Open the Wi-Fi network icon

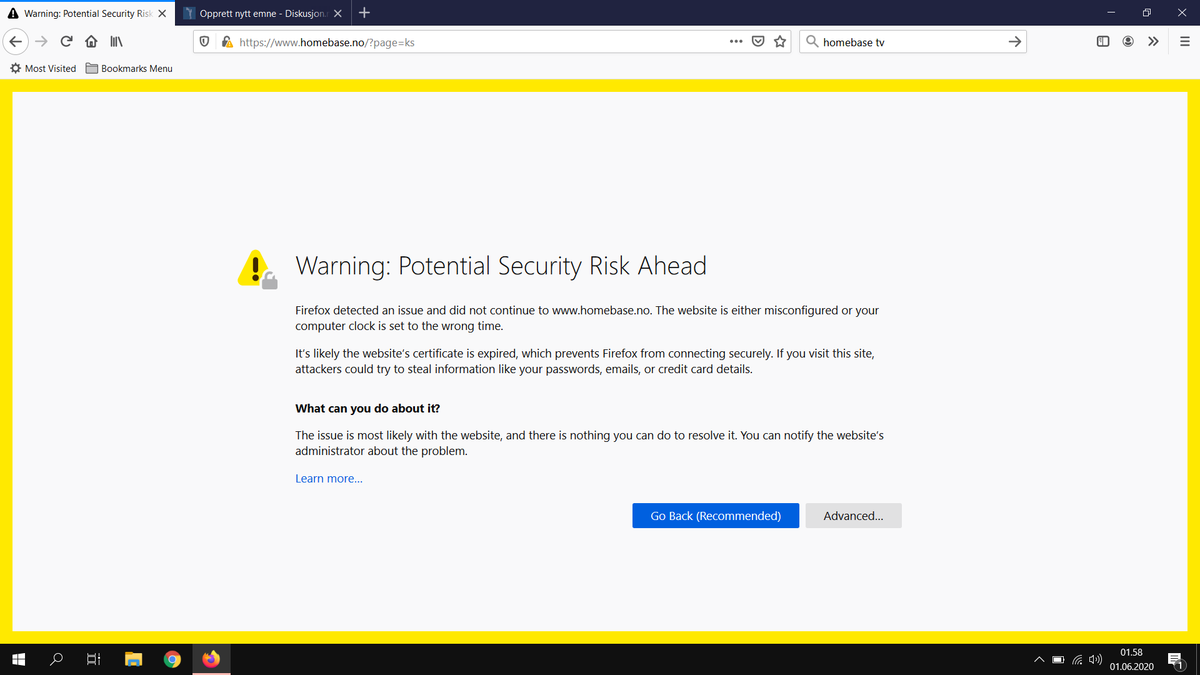pyautogui.click(x=1079, y=660)
